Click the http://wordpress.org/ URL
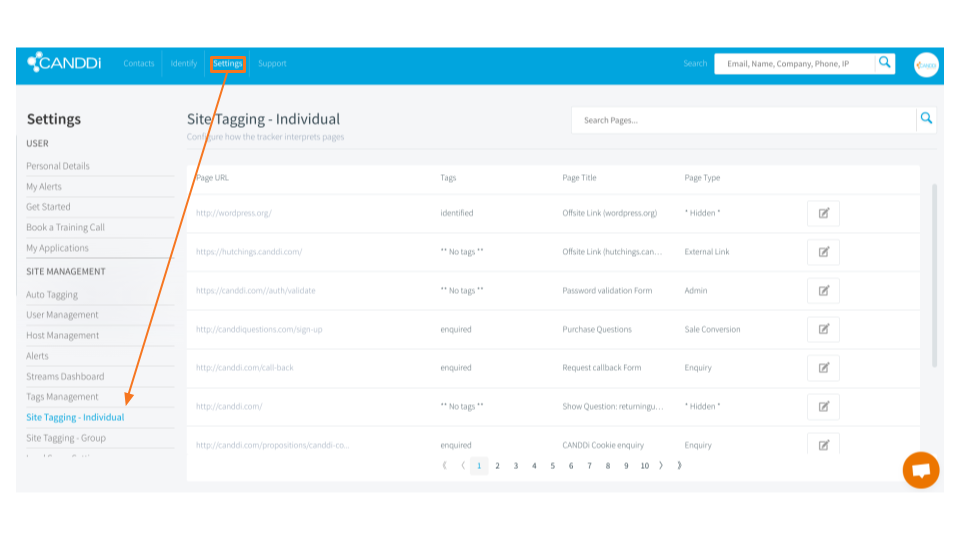This screenshot has height=540, width=960. [233, 213]
